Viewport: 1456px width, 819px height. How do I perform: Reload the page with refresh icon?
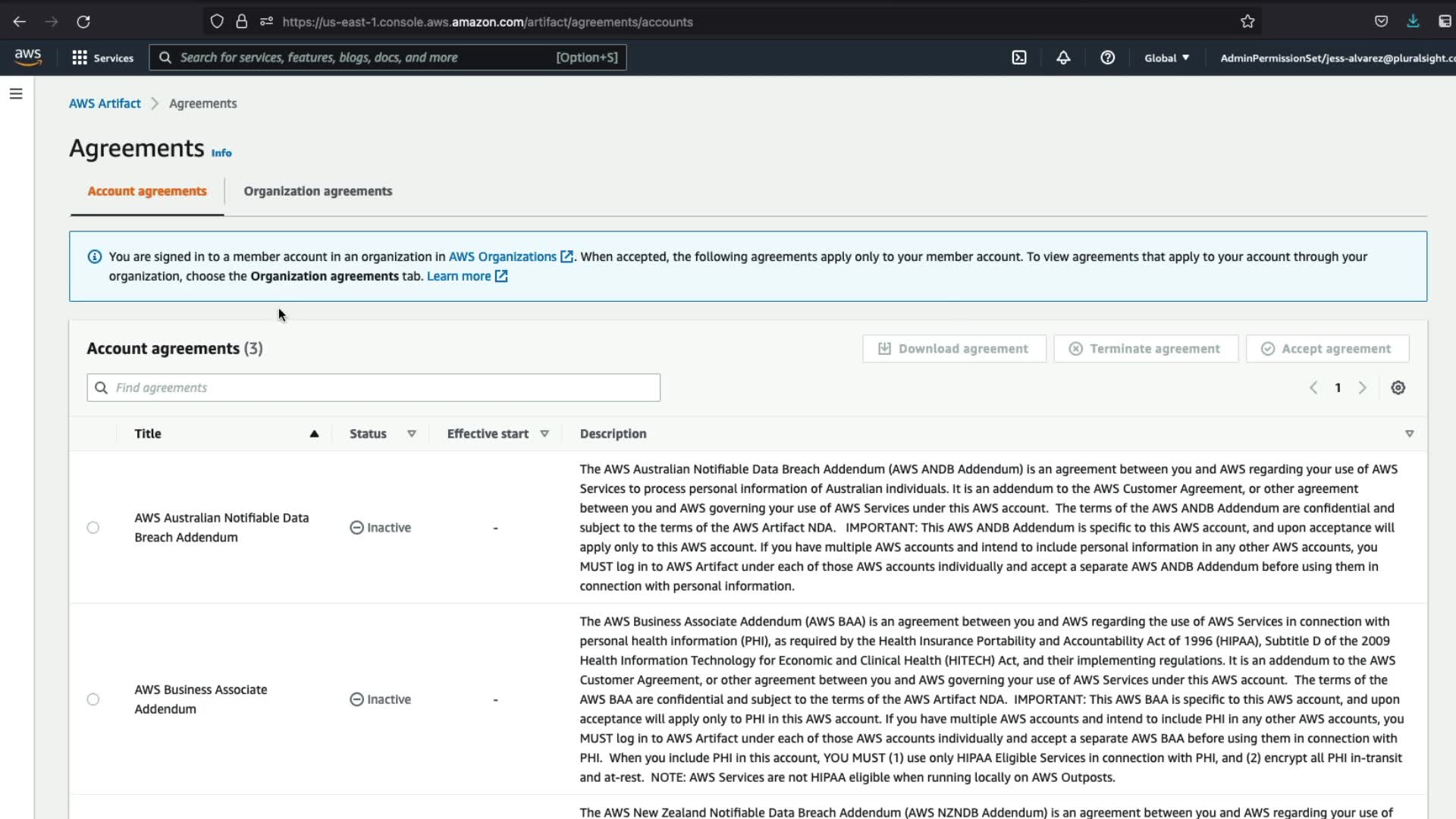[83, 22]
